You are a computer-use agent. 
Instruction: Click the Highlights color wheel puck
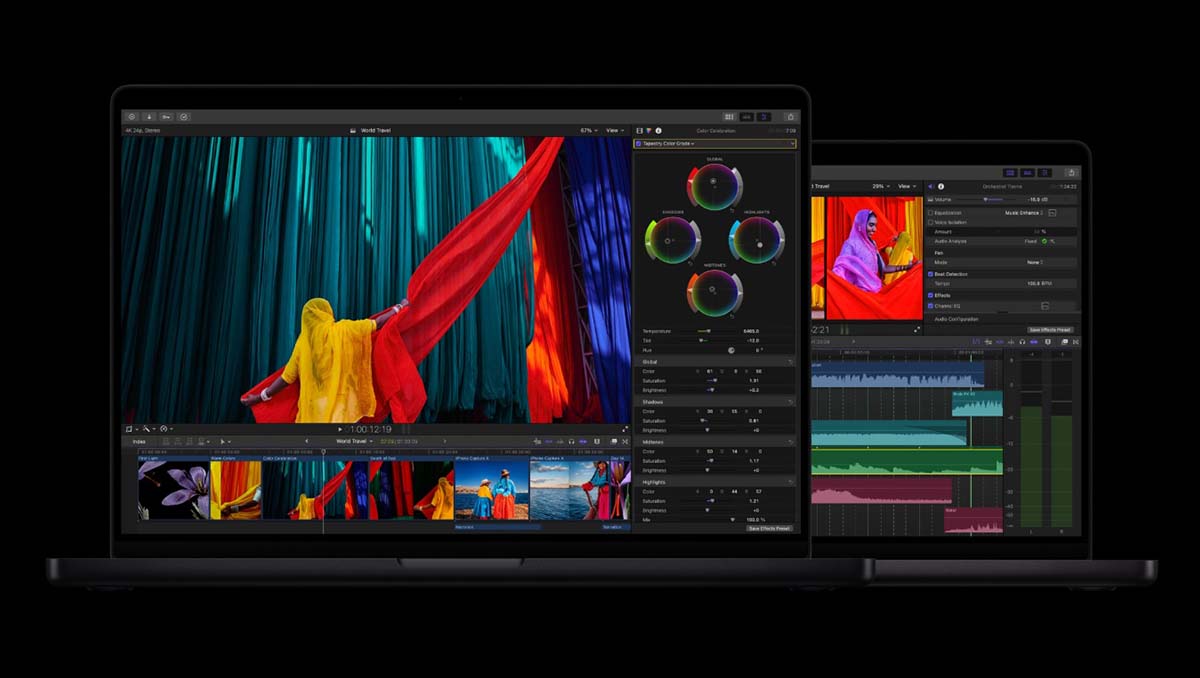point(760,244)
